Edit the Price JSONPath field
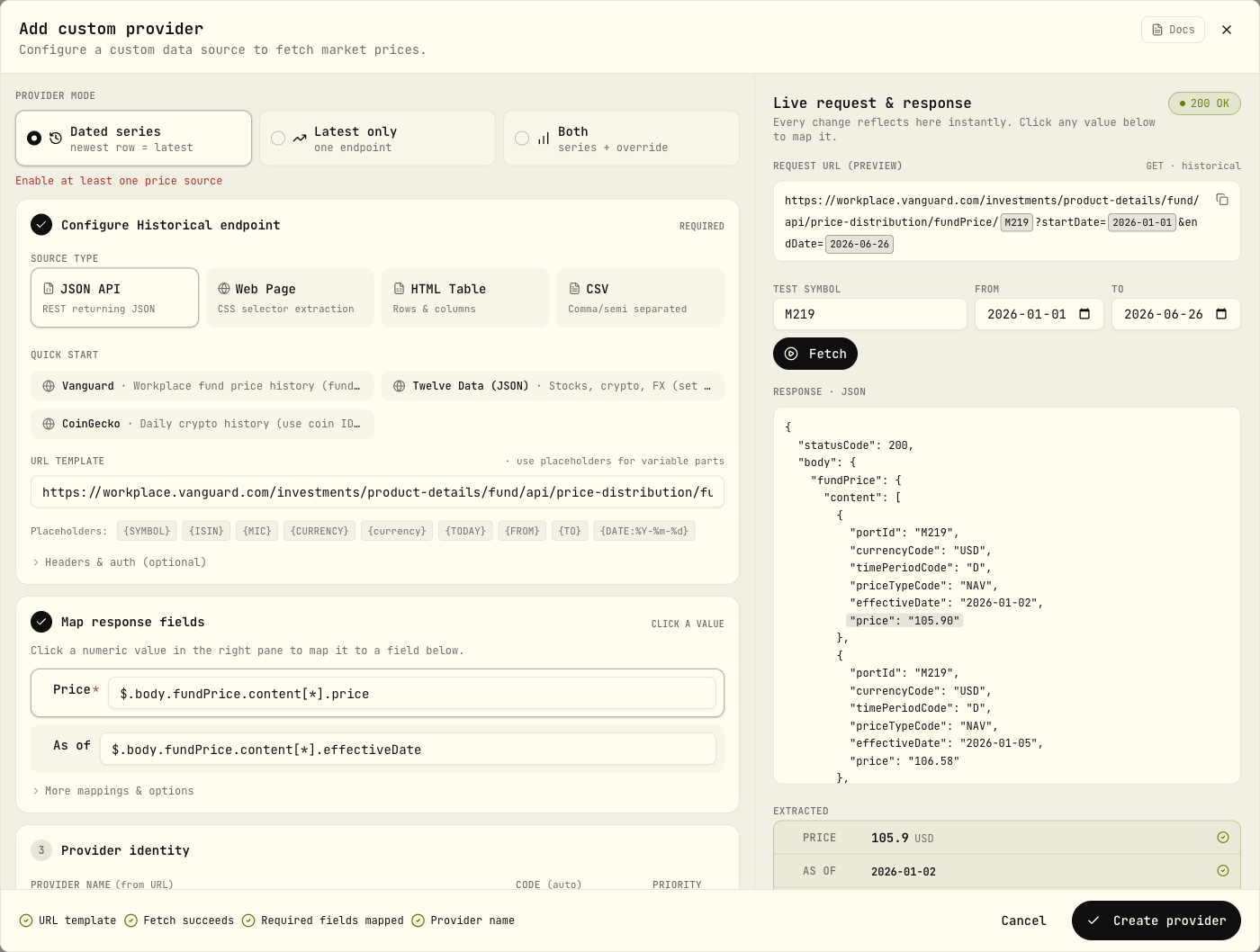The image size is (1260, 952). [412, 693]
